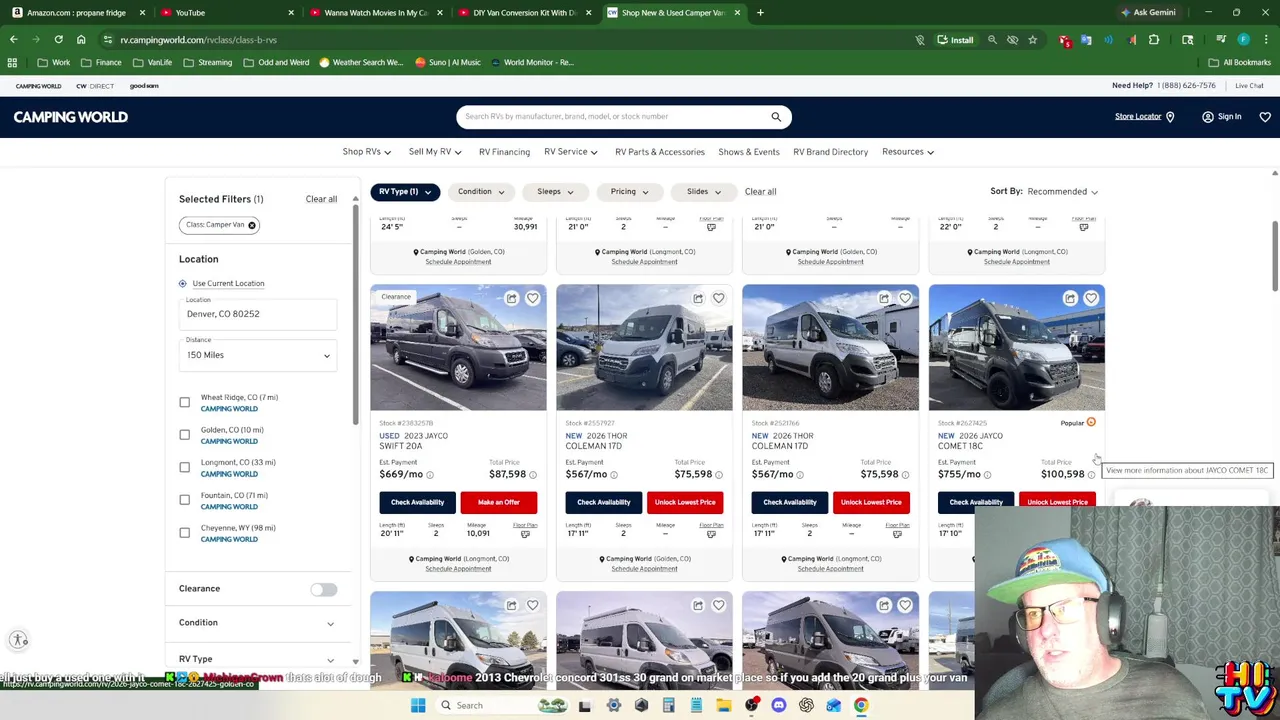This screenshot has height=720, width=1280.
Task: Open the Live Chat link
Action: (1249, 86)
